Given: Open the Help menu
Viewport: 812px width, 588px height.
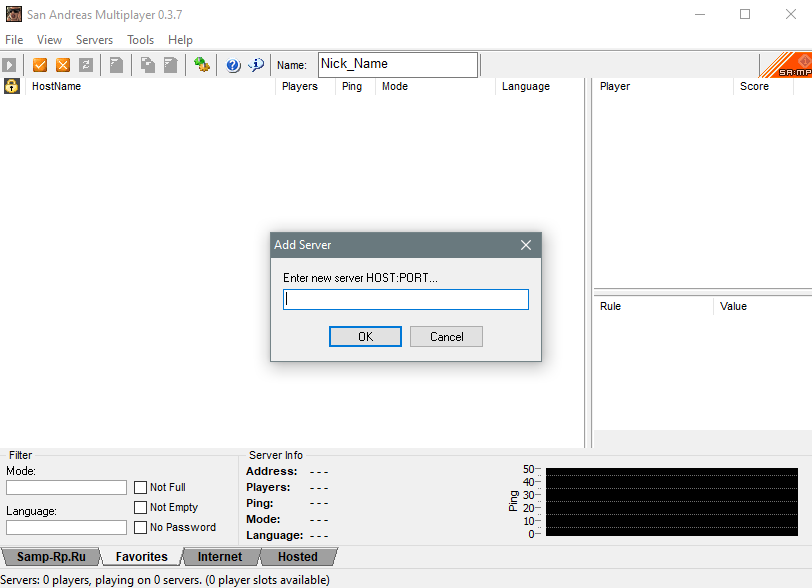Looking at the screenshot, I should 180,40.
